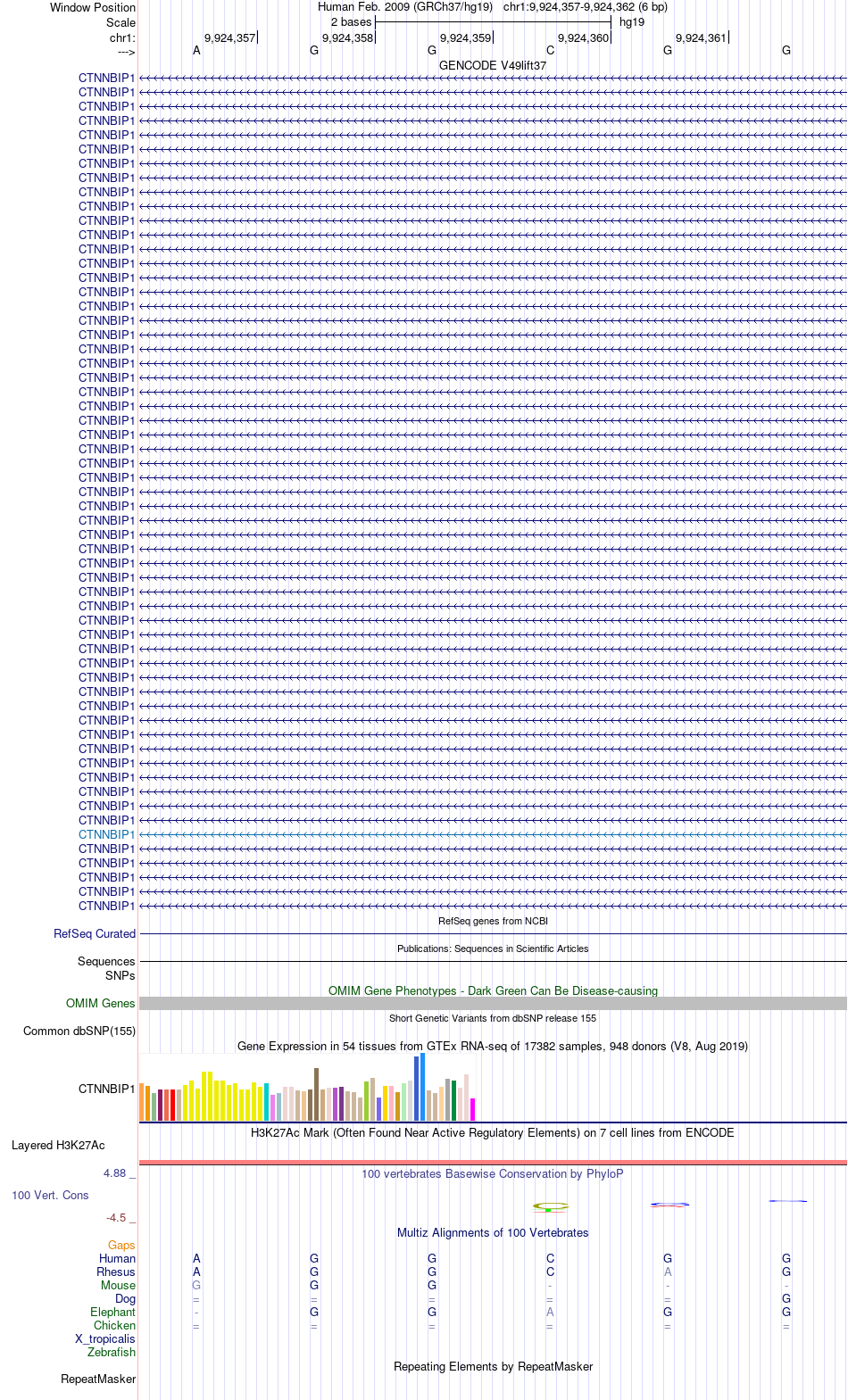Open the GTEx Gene Expression track title
The width and height of the screenshot is (848, 1400).
[x=493, y=1046]
